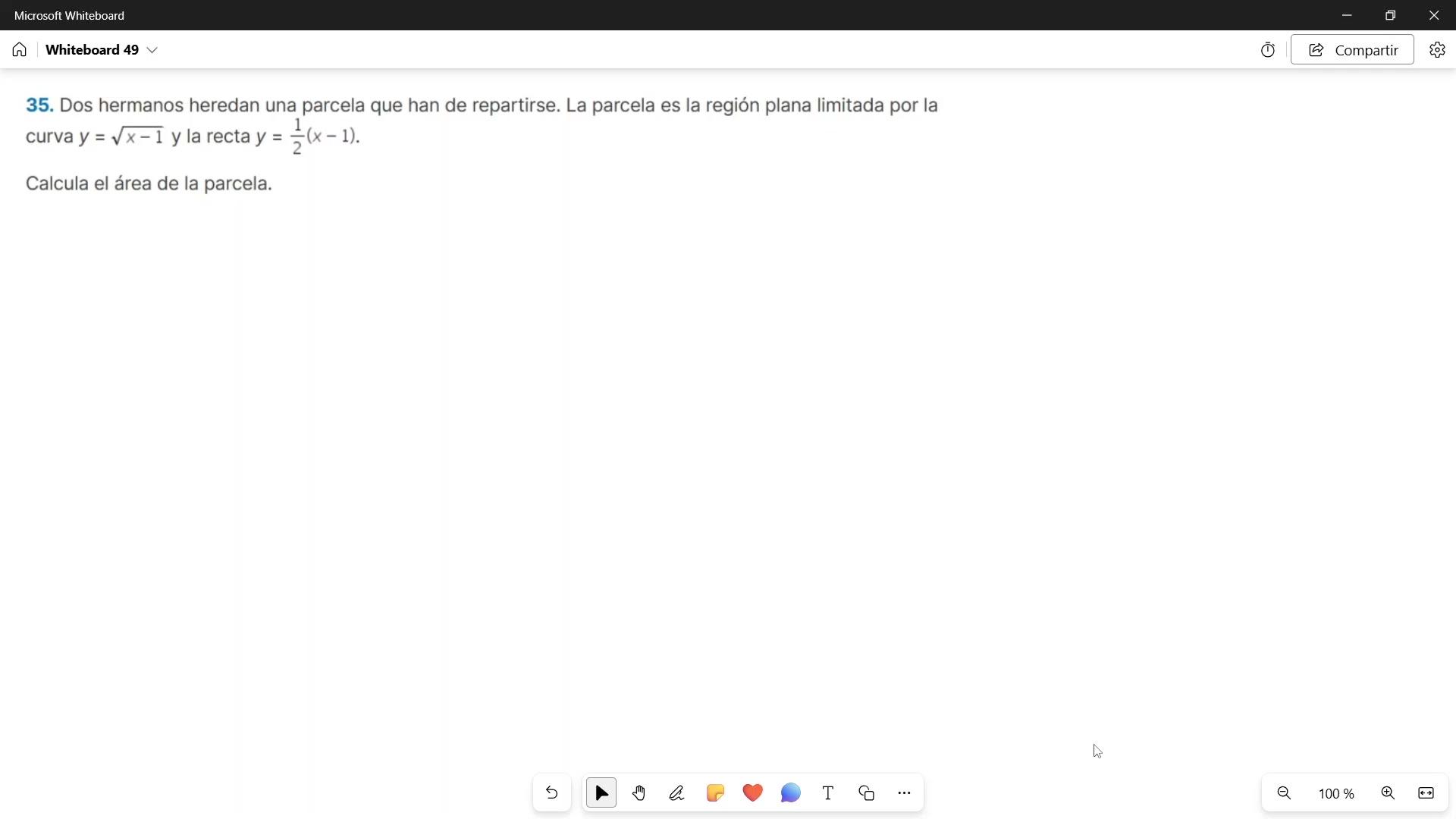The height and width of the screenshot is (819, 1456).
Task: Expand the Whiteboard 49 name dropdown
Action: (152, 50)
